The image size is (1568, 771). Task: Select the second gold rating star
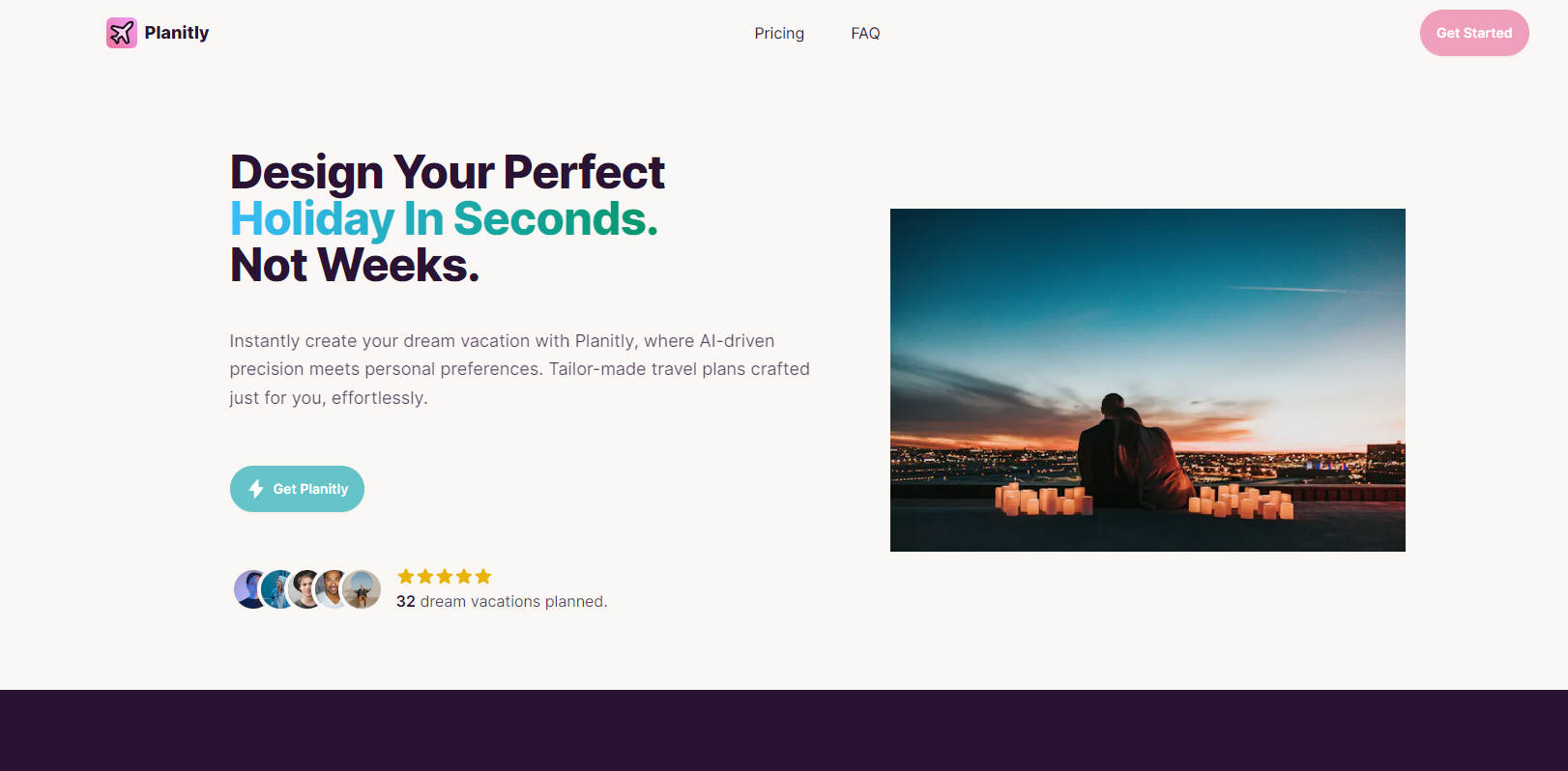[425, 577]
